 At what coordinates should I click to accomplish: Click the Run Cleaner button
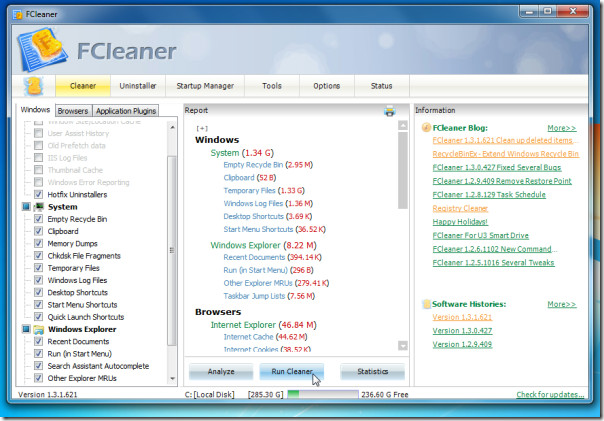pyautogui.click(x=292, y=372)
